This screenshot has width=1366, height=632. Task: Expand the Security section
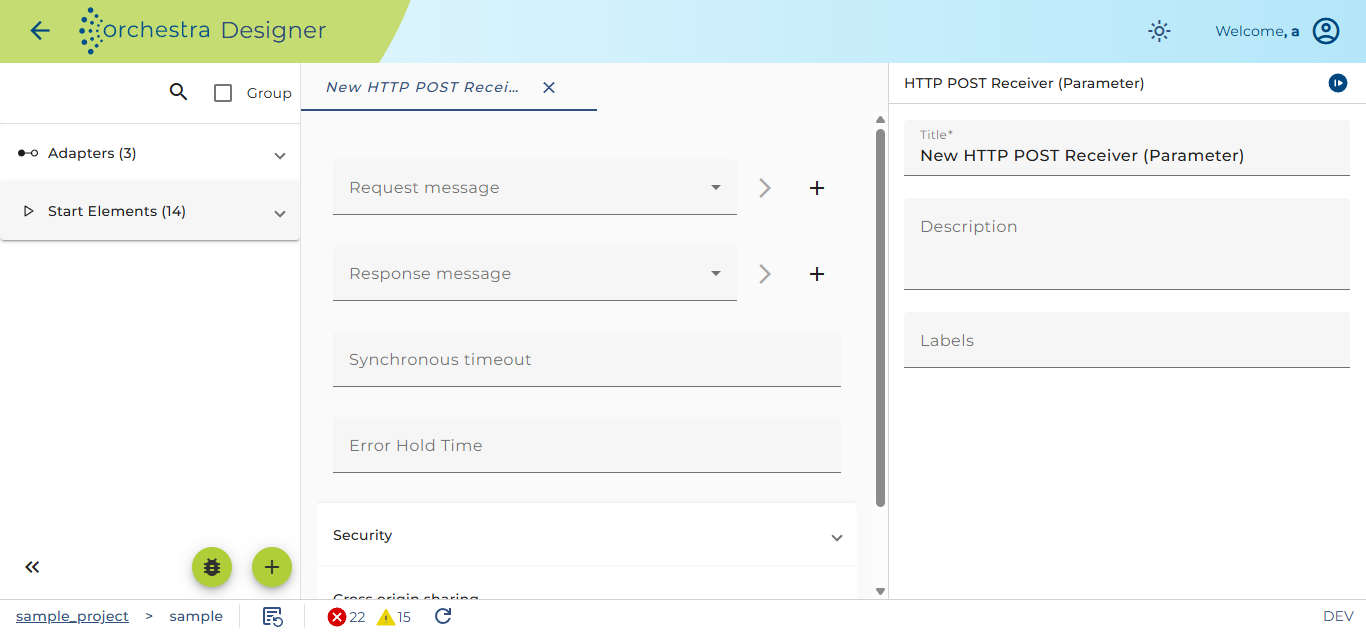[587, 536]
